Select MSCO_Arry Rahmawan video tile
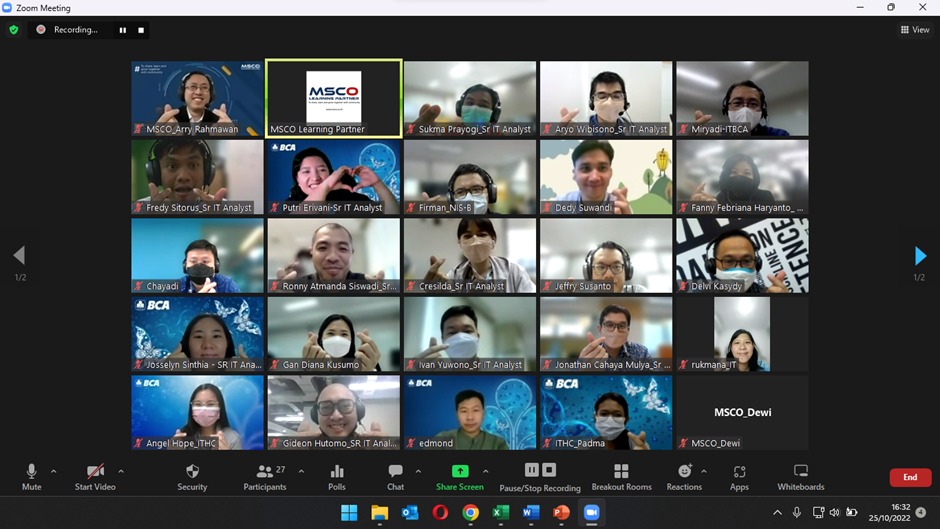 coord(197,98)
